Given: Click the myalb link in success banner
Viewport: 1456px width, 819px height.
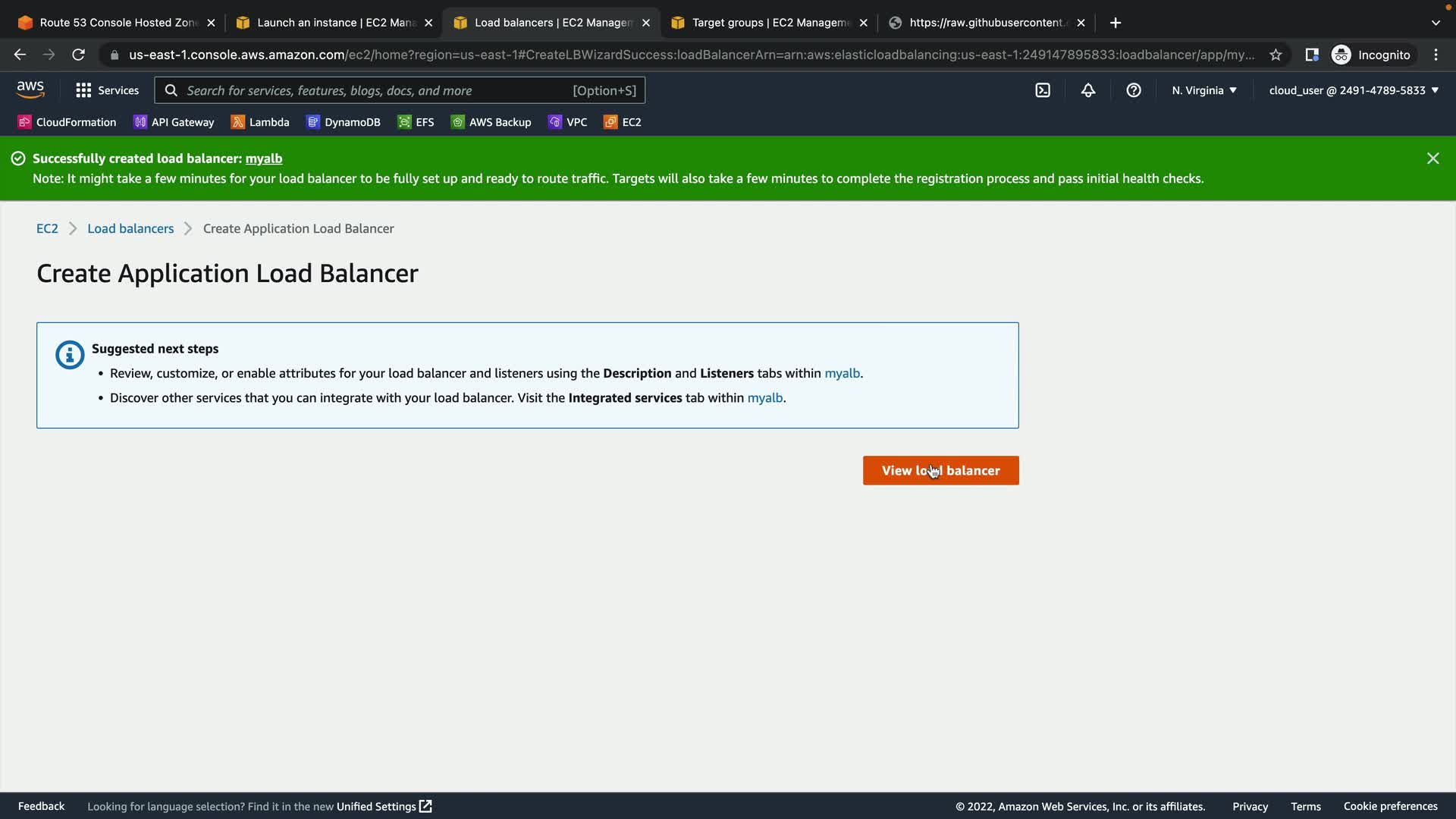Looking at the screenshot, I should [x=264, y=158].
